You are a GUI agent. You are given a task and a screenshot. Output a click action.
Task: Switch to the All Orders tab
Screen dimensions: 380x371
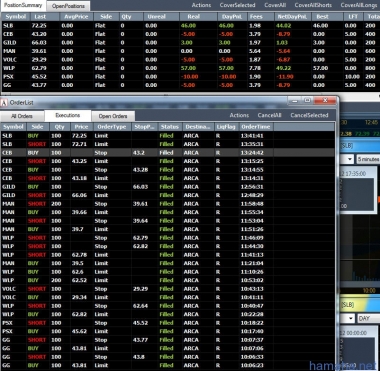click(x=22, y=116)
